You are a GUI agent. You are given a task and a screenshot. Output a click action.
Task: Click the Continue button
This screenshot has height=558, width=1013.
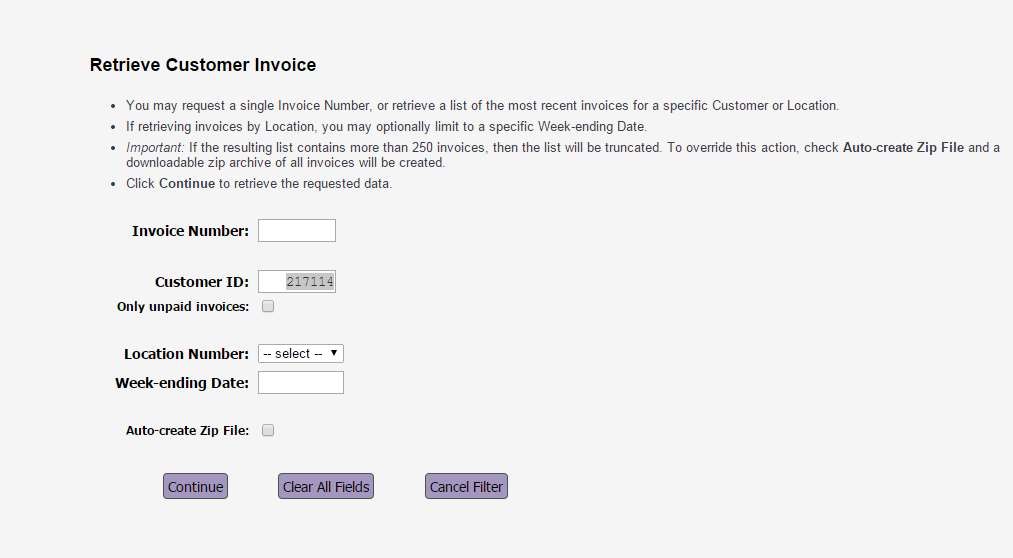[195, 486]
